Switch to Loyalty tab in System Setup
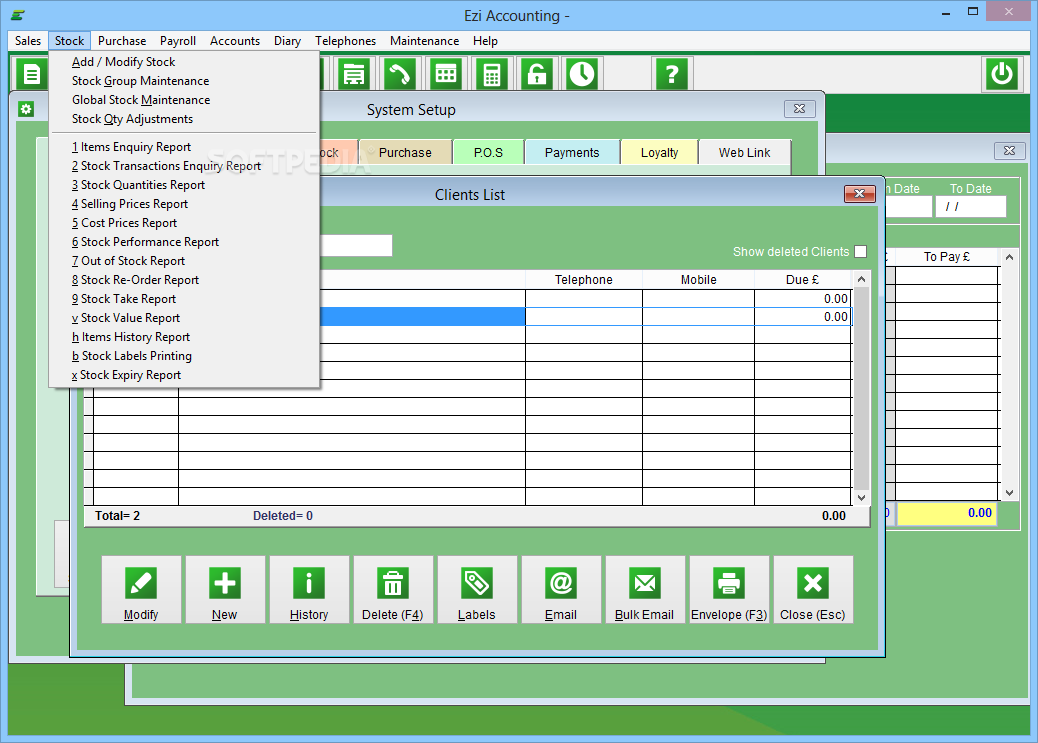Image resolution: width=1038 pixels, height=743 pixels. tap(659, 153)
